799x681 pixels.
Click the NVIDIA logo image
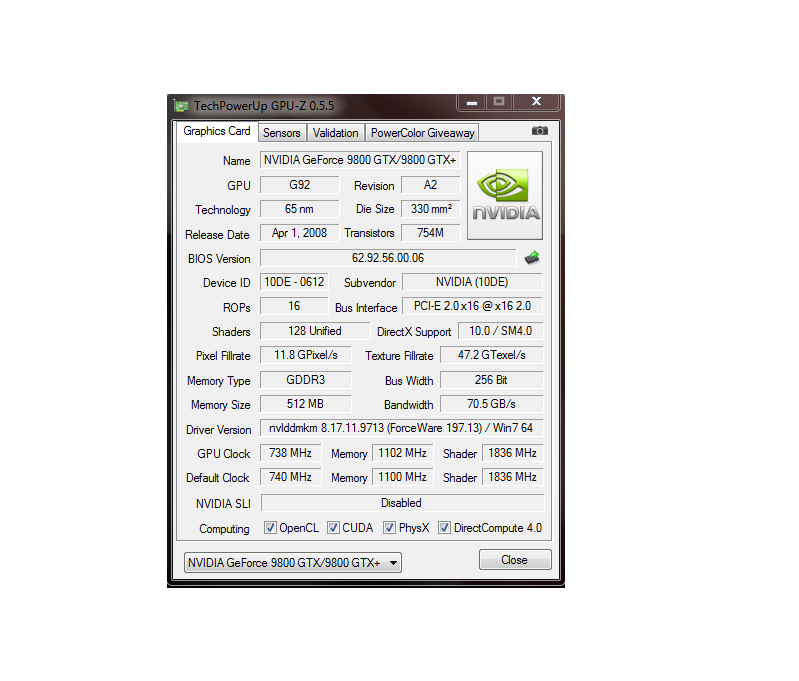click(x=505, y=195)
